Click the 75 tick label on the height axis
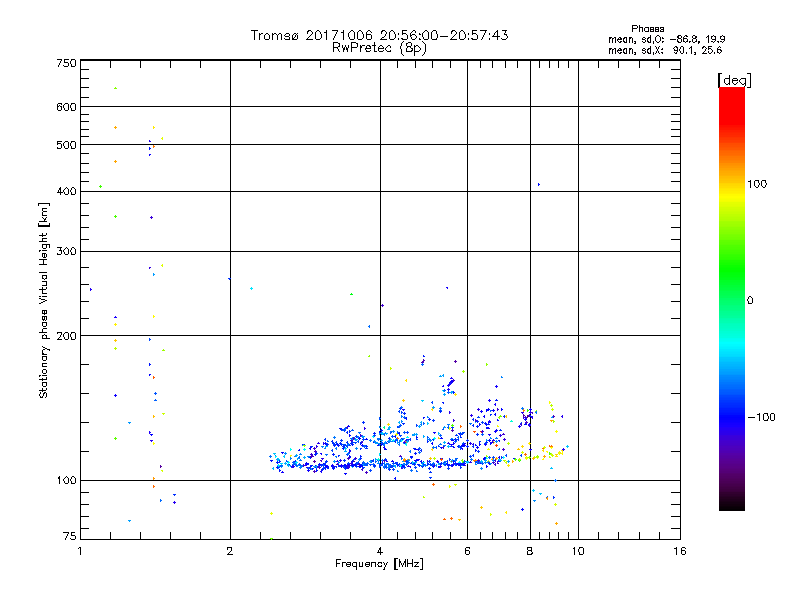800x600 pixels. point(70,536)
